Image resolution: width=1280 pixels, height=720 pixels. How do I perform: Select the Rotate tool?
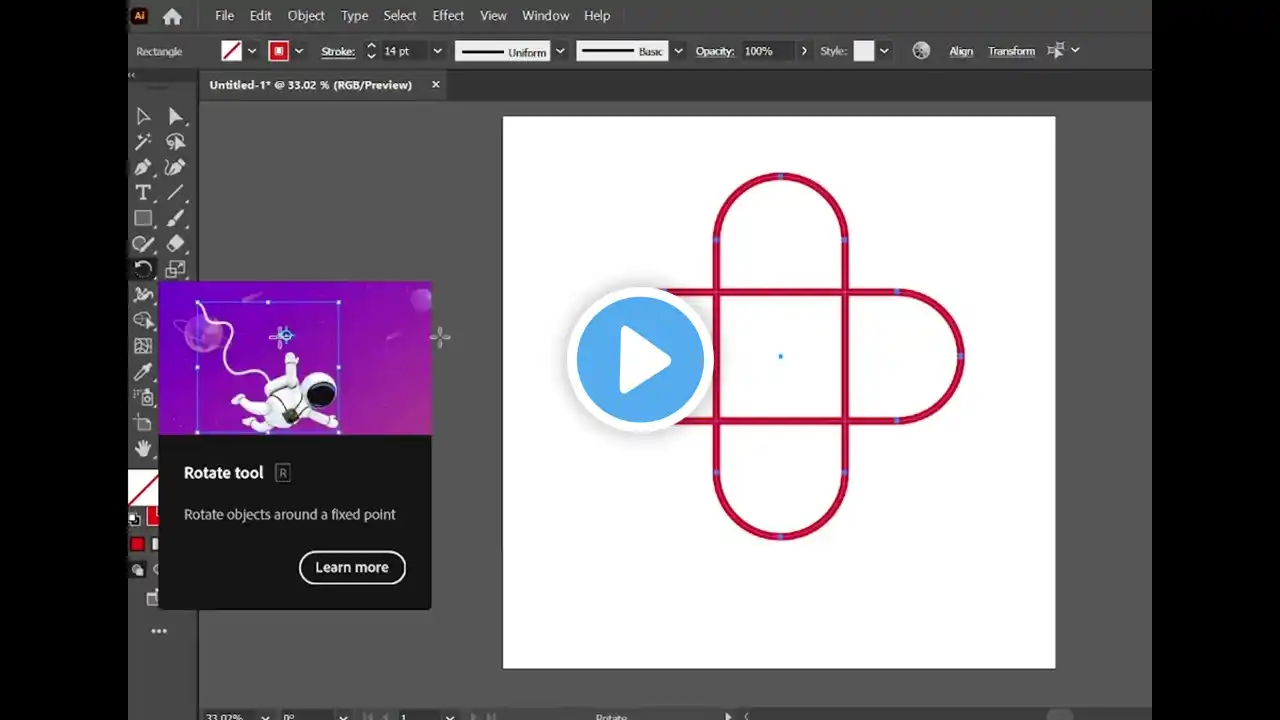(x=143, y=269)
